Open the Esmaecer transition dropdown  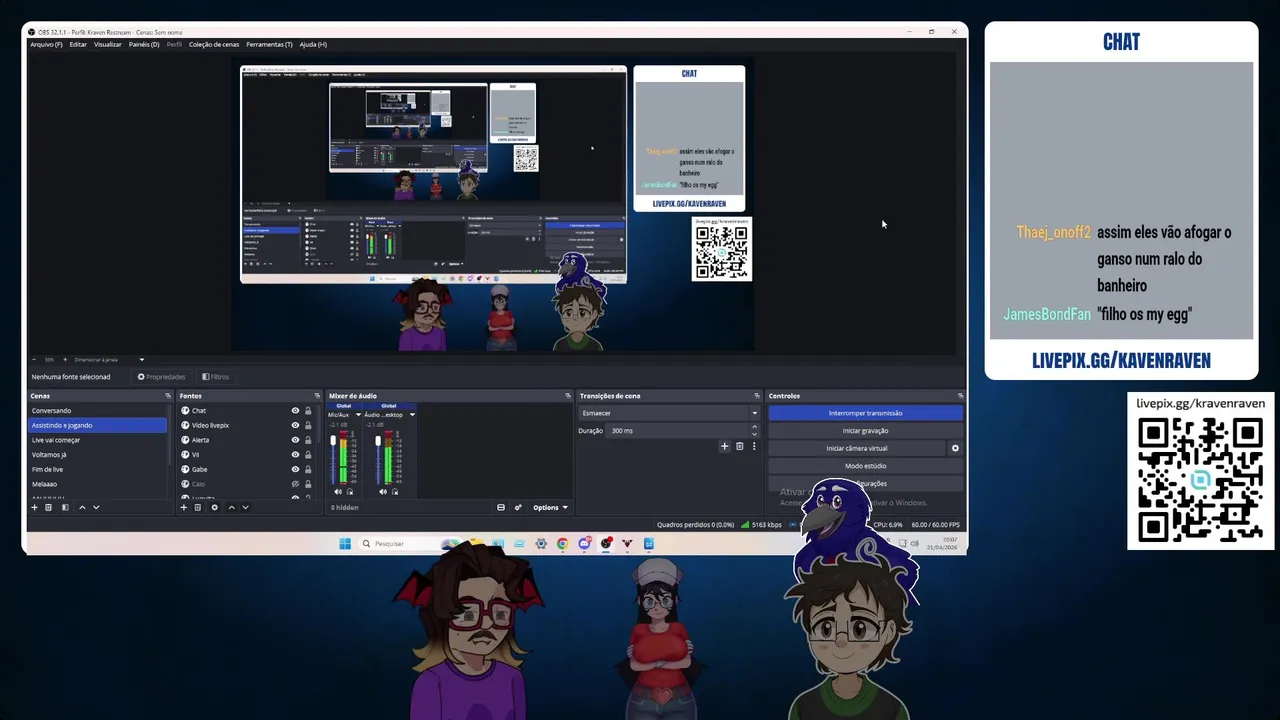coord(668,413)
